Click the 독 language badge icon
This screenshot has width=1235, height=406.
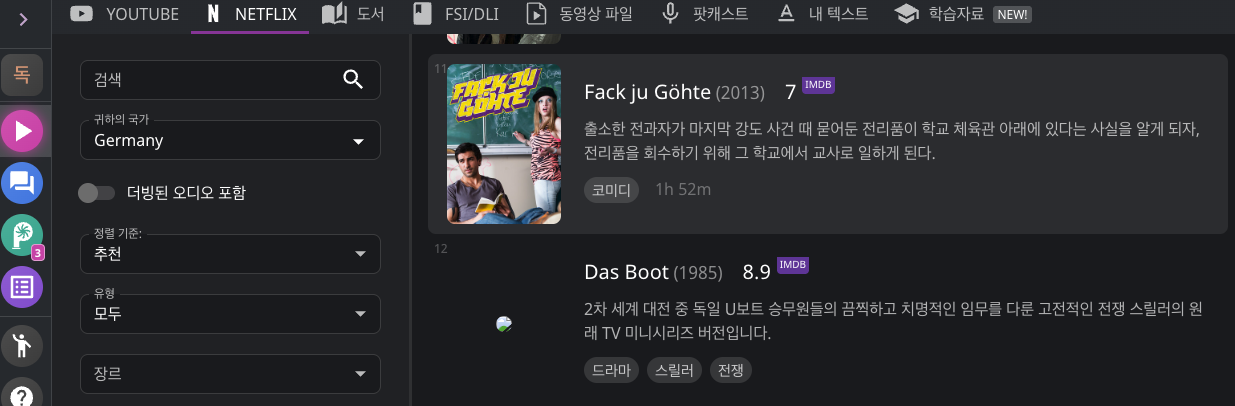(x=22, y=75)
